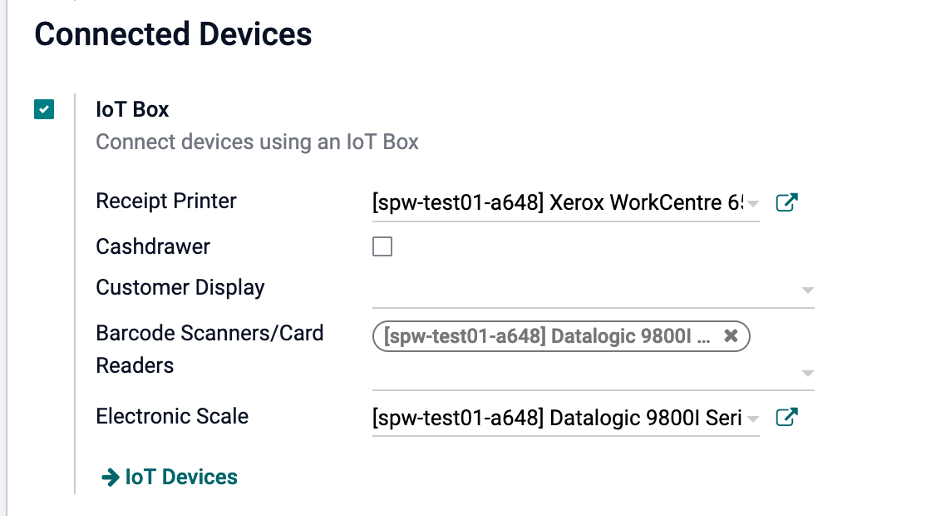The image size is (936, 516).
Task: Remove the Datalogic 9800I barcode scanner tag
Action: point(731,337)
